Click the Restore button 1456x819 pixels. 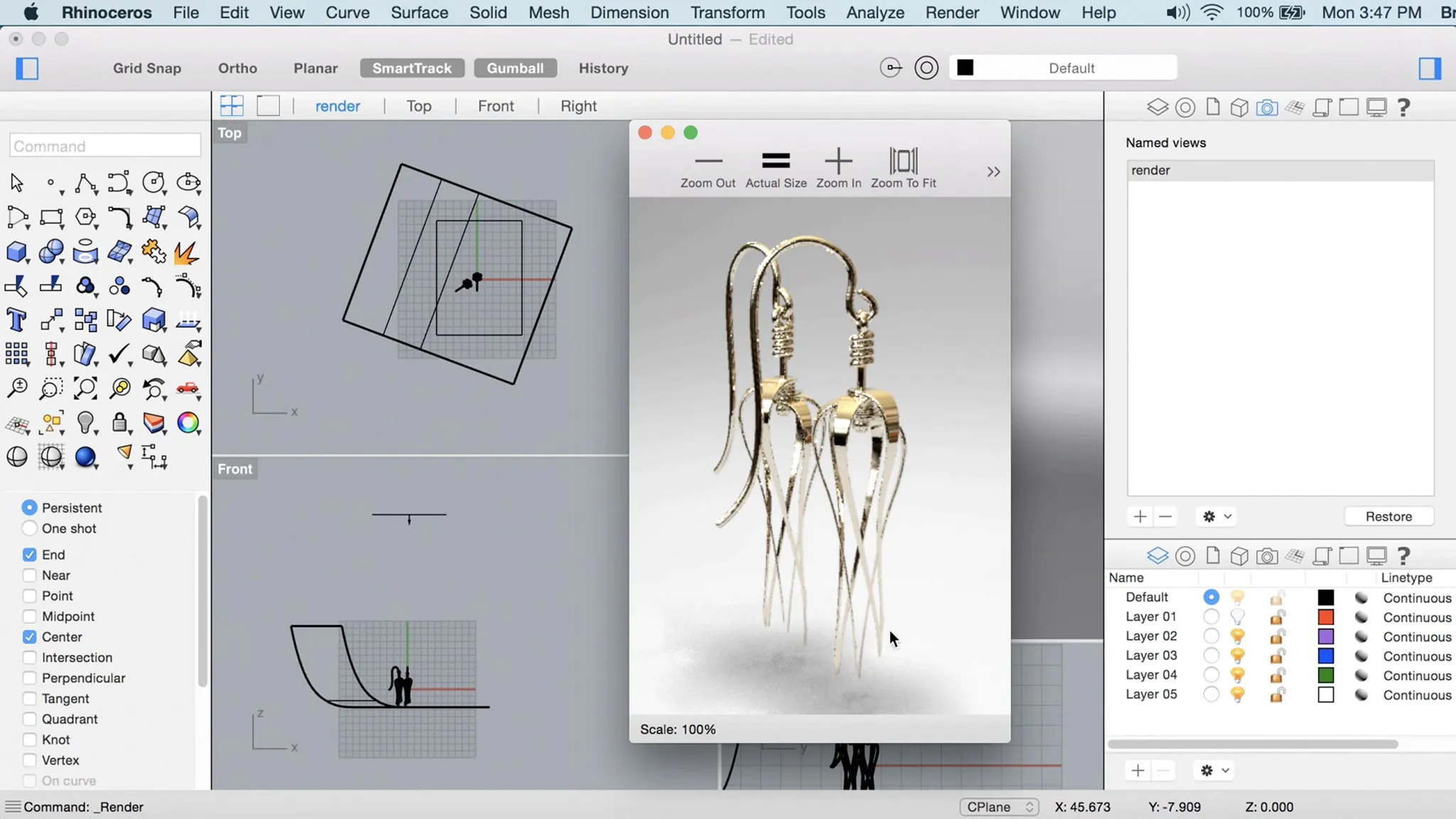click(x=1388, y=517)
